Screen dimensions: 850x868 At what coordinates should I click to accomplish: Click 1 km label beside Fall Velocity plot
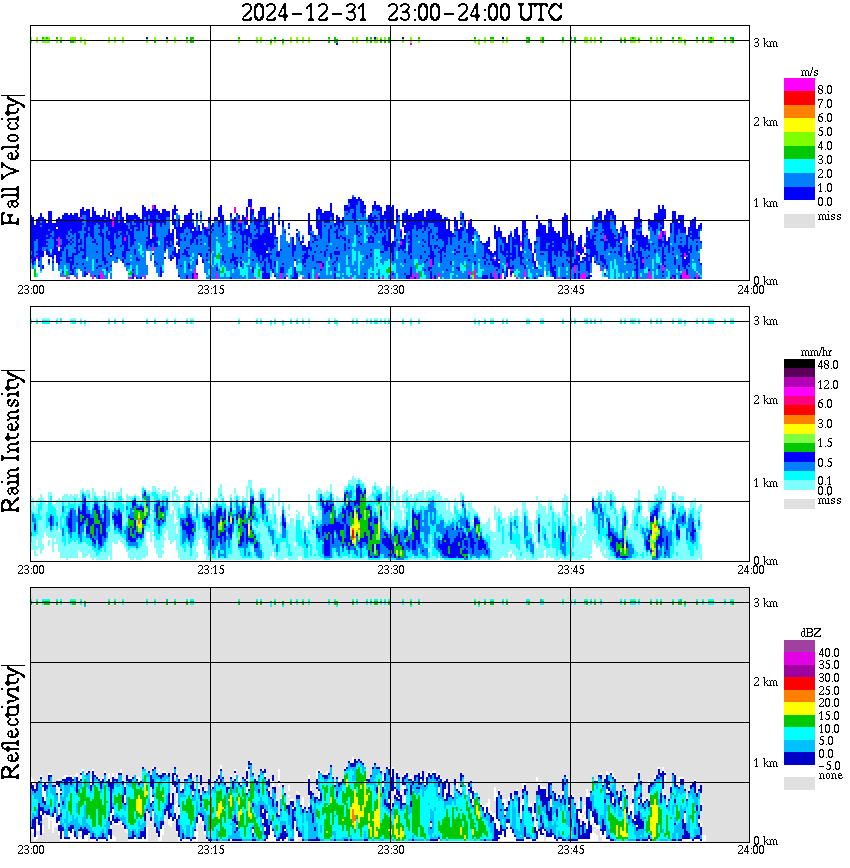point(765,203)
